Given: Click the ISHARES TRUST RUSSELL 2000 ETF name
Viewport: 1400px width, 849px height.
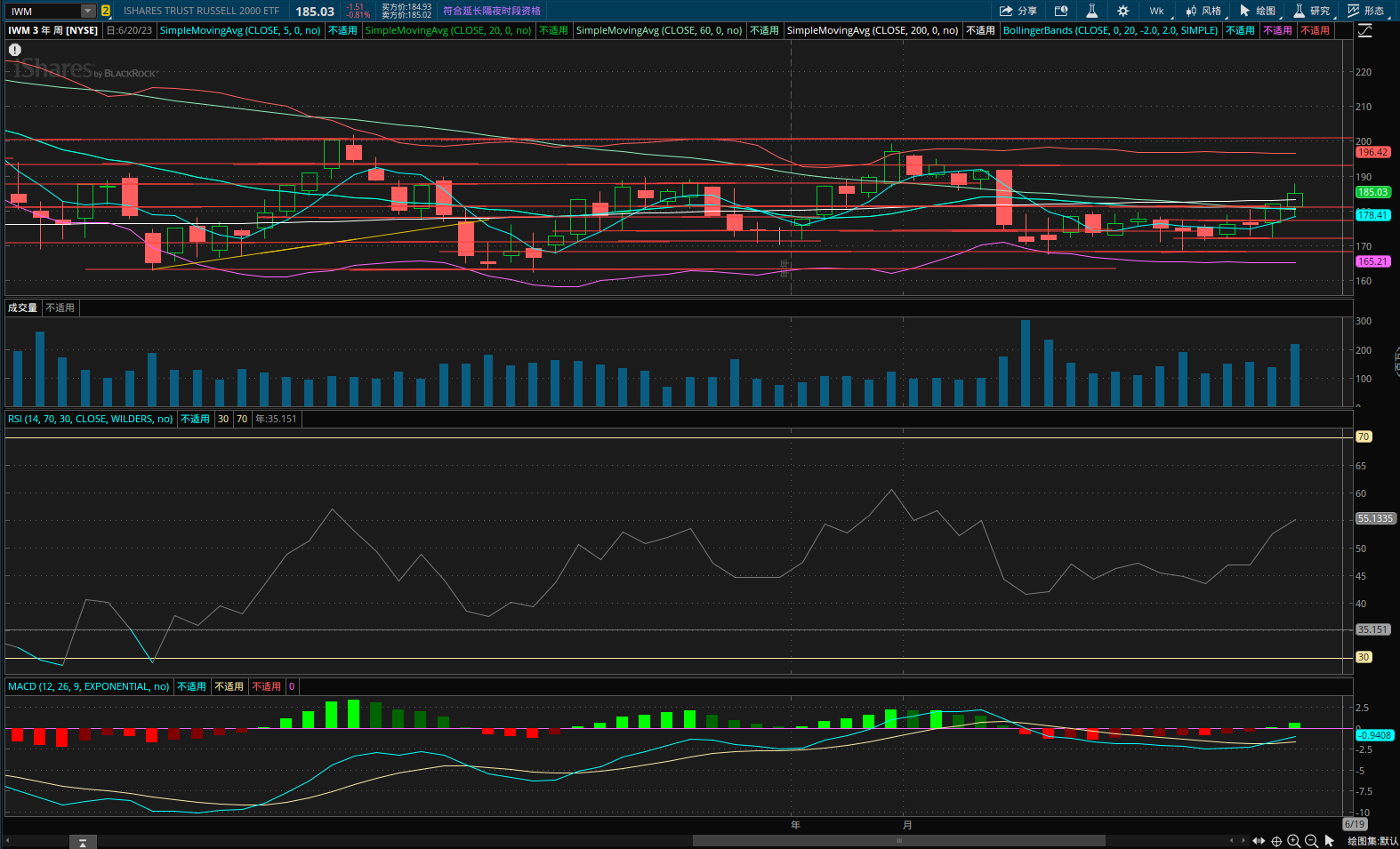Looking at the screenshot, I should coord(201,11).
